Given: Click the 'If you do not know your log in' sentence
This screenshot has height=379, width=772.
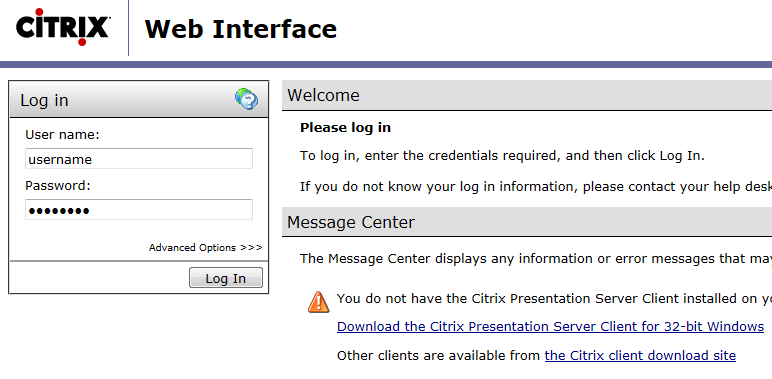Looking at the screenshot, I should (x=536, y=187).
